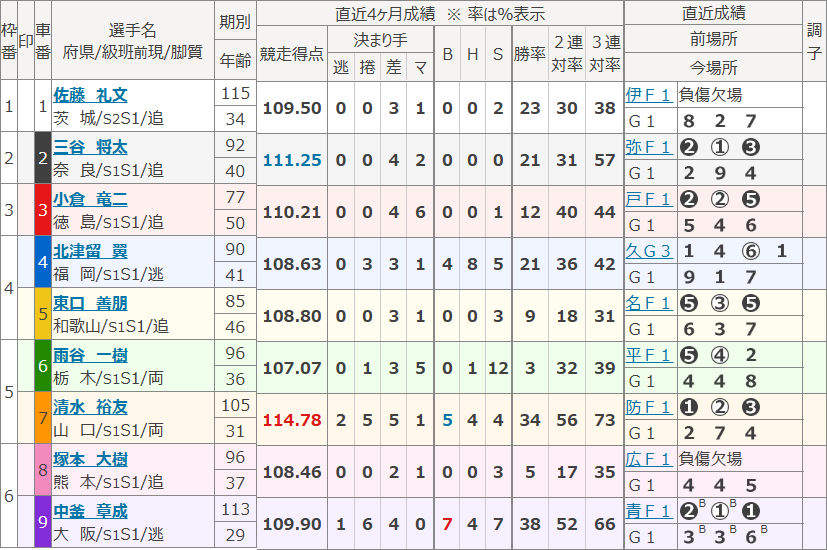Select blue car number 4 cell

point(43,262)
